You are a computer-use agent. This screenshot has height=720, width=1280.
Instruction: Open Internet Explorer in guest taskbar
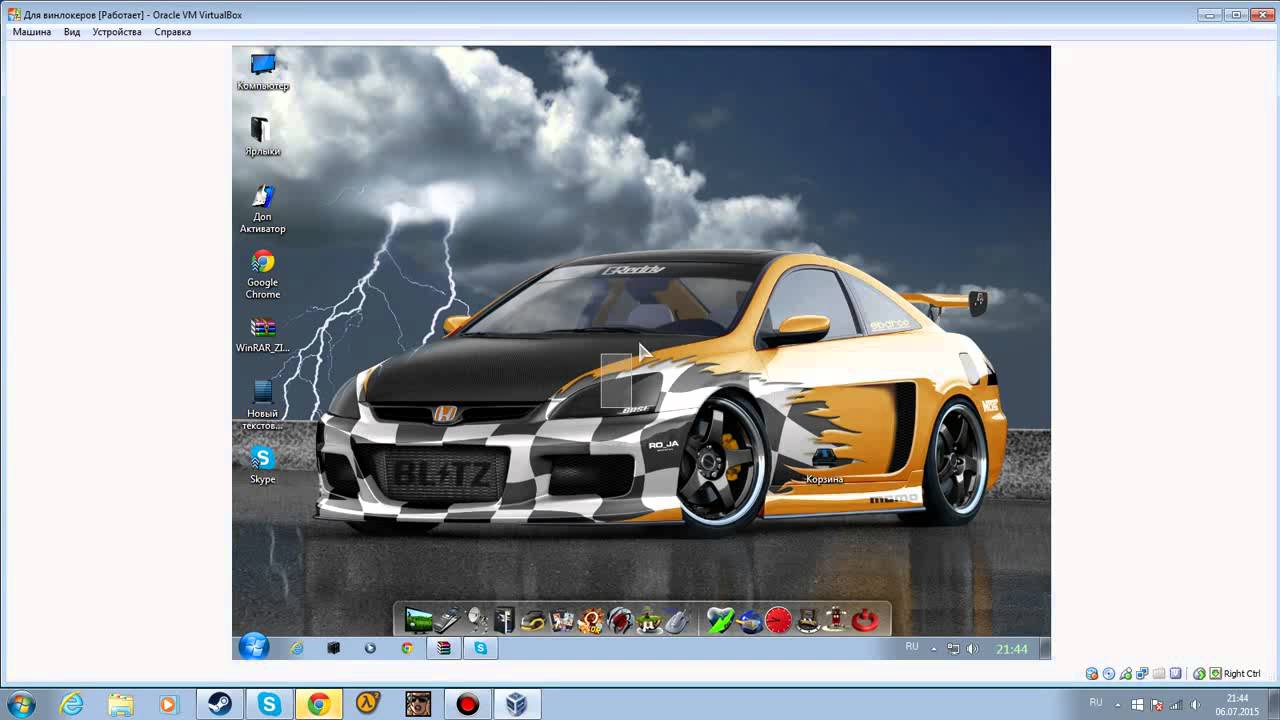click(297, 648)
